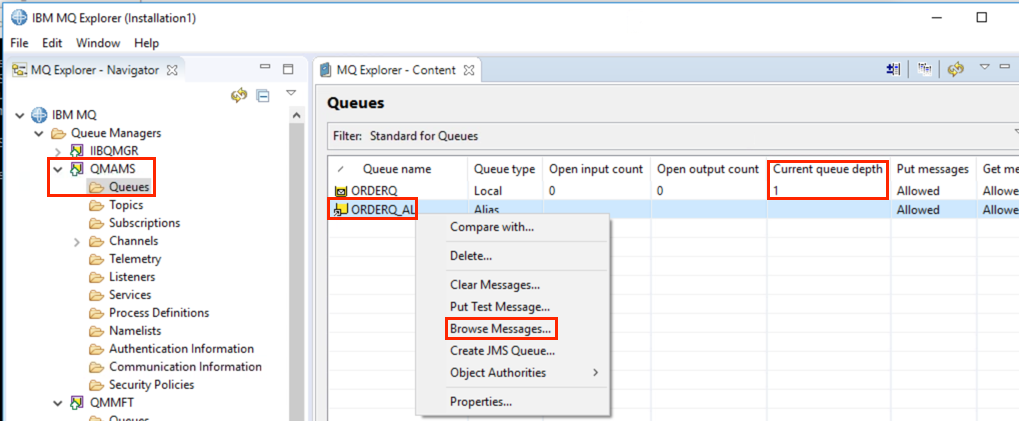
Task: Click the Security Policies folder icon
Action: tap(97, 385)
